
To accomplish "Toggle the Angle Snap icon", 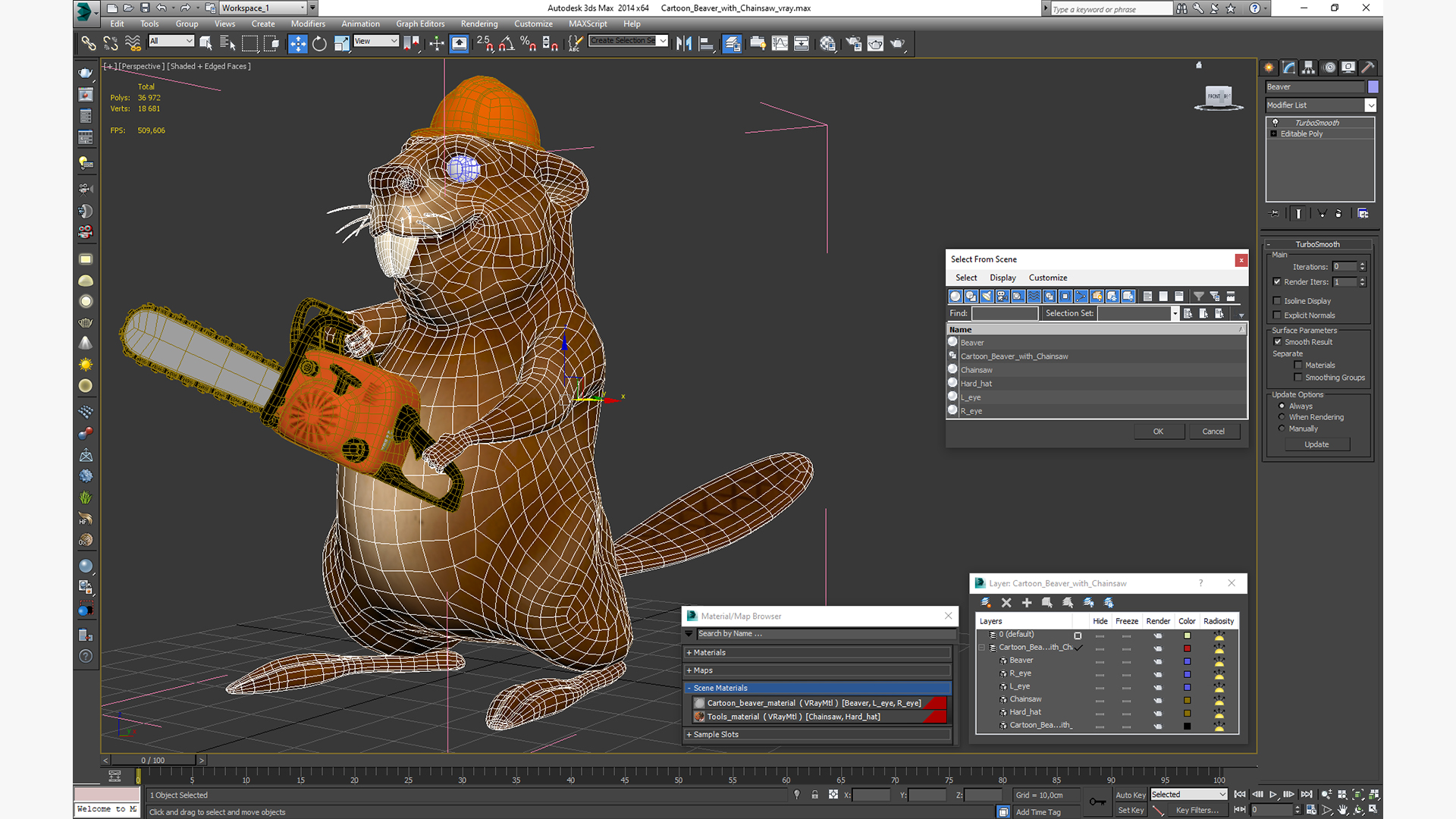I will [507, 44].
